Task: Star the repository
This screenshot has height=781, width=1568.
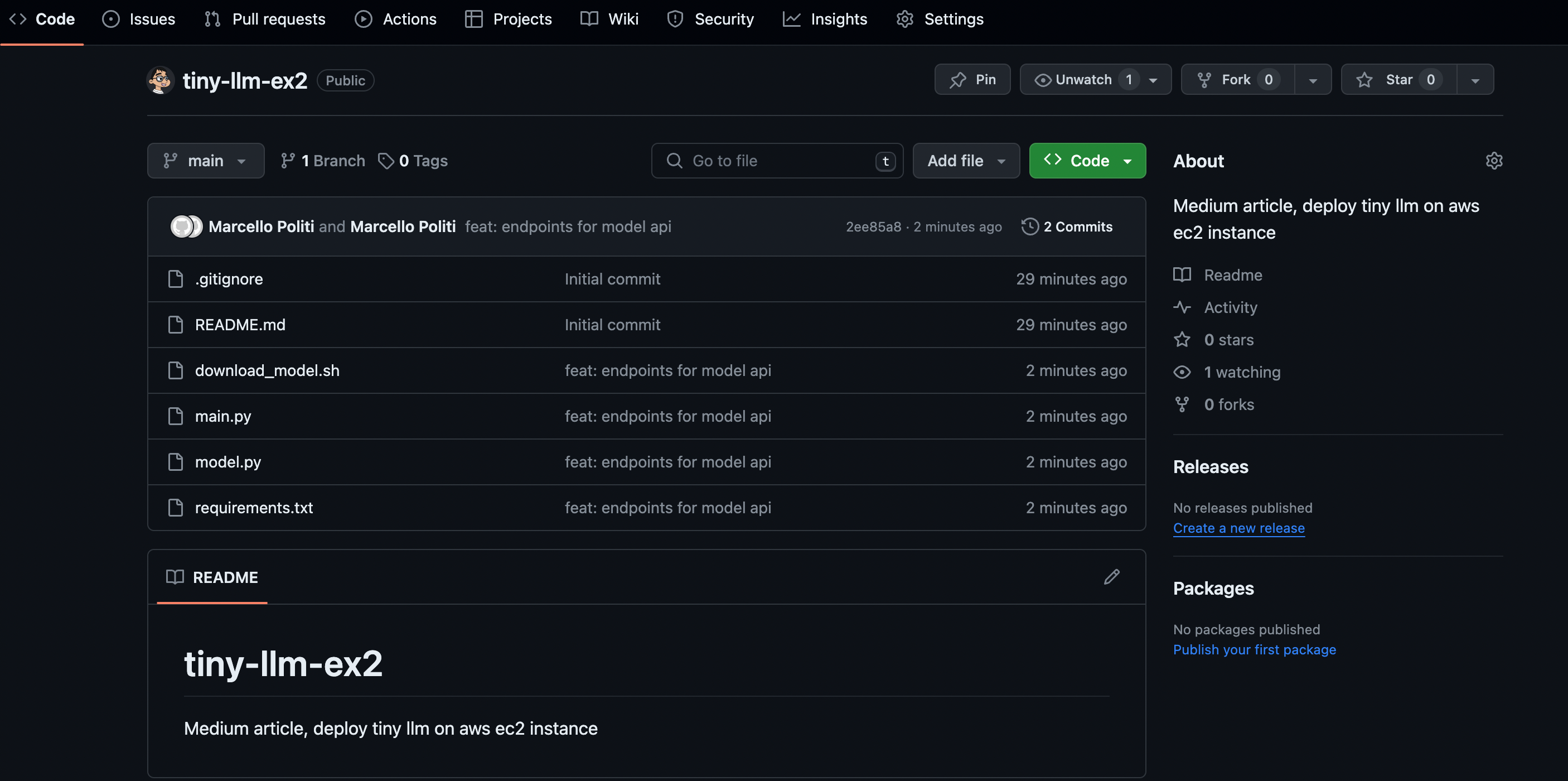Action: point(1399,79)
